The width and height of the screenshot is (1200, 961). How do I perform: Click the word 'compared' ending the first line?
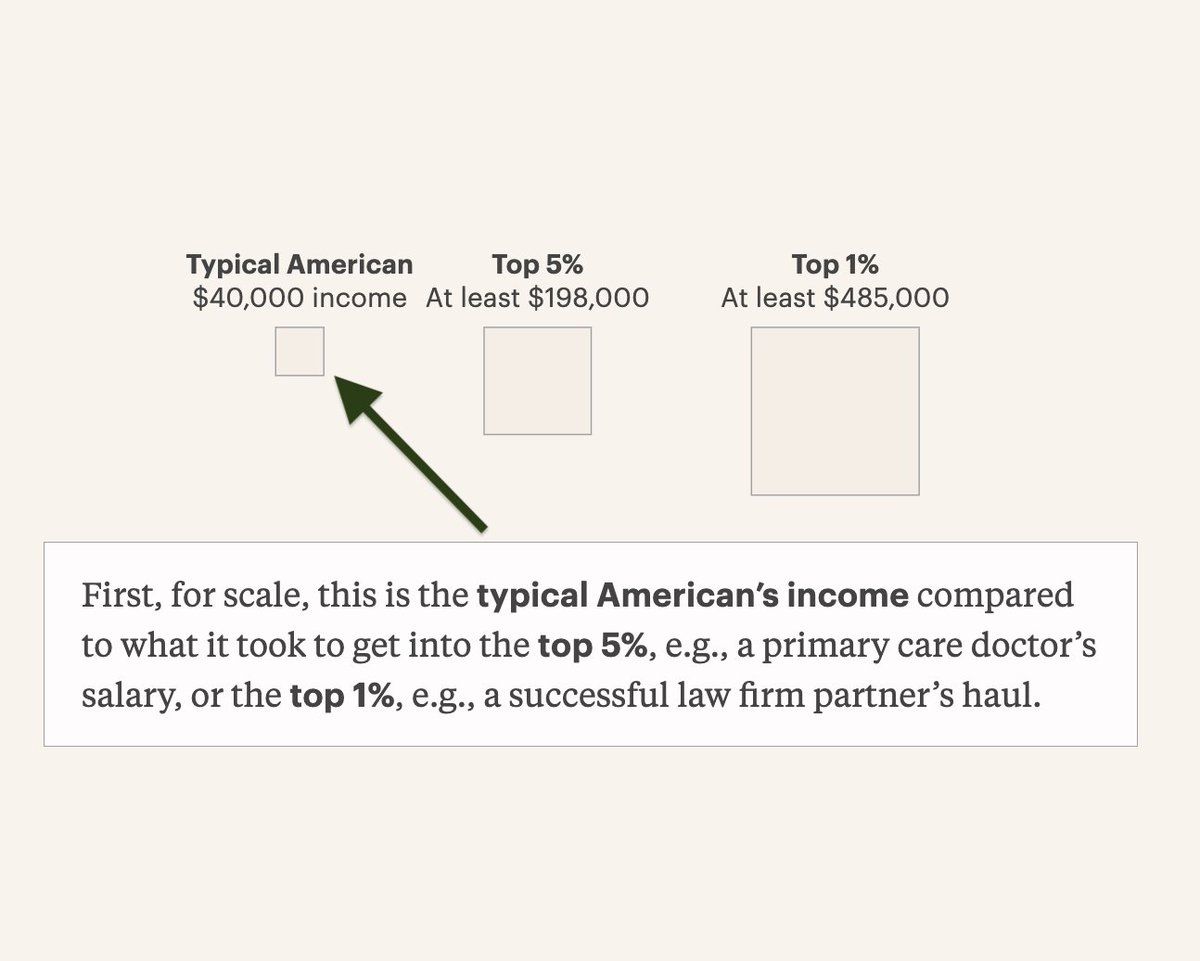996,597
